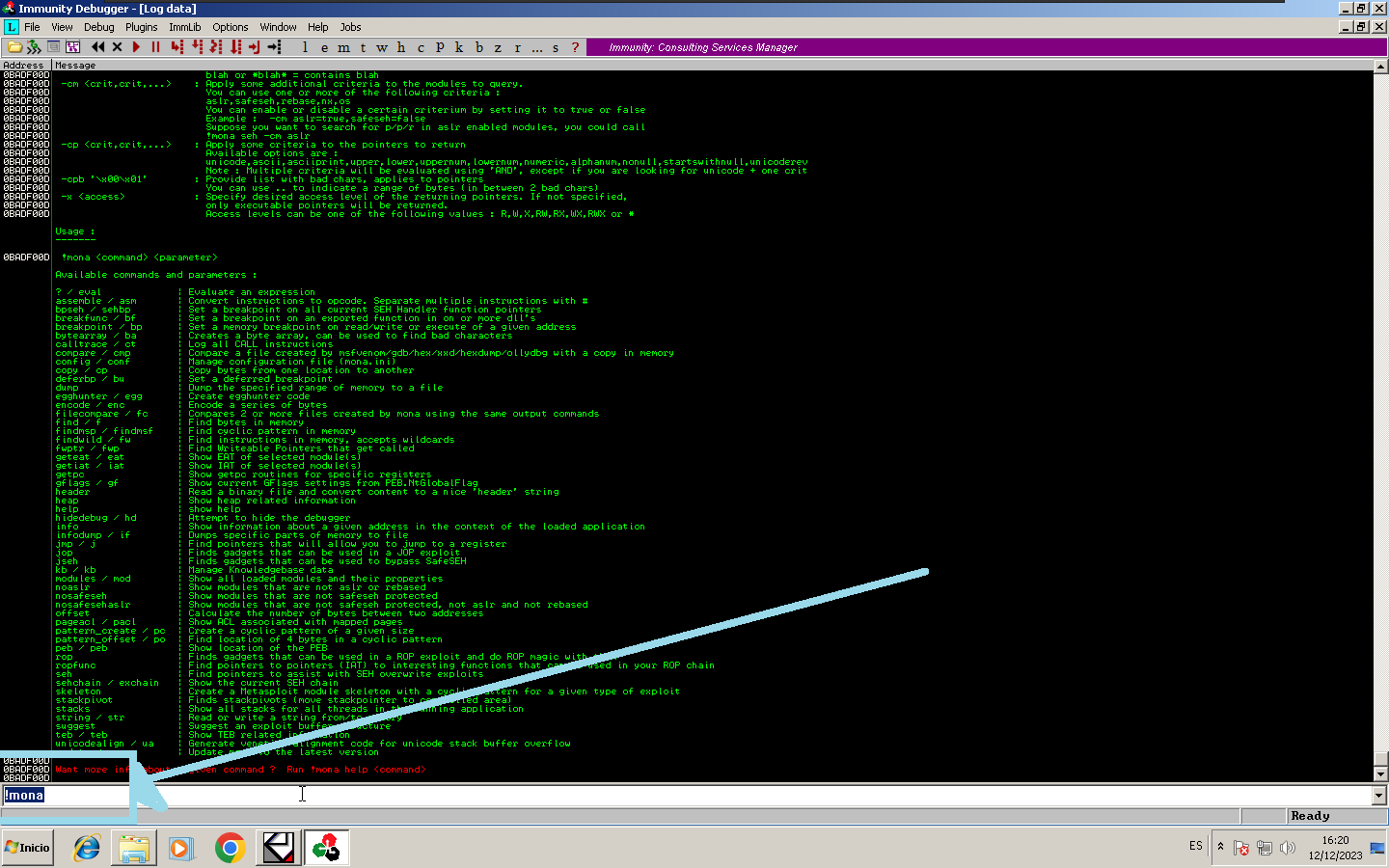Screen dimensions: 1389x868
Task: Show the Log window with 'l' button
Action: (x=306, y=47)
